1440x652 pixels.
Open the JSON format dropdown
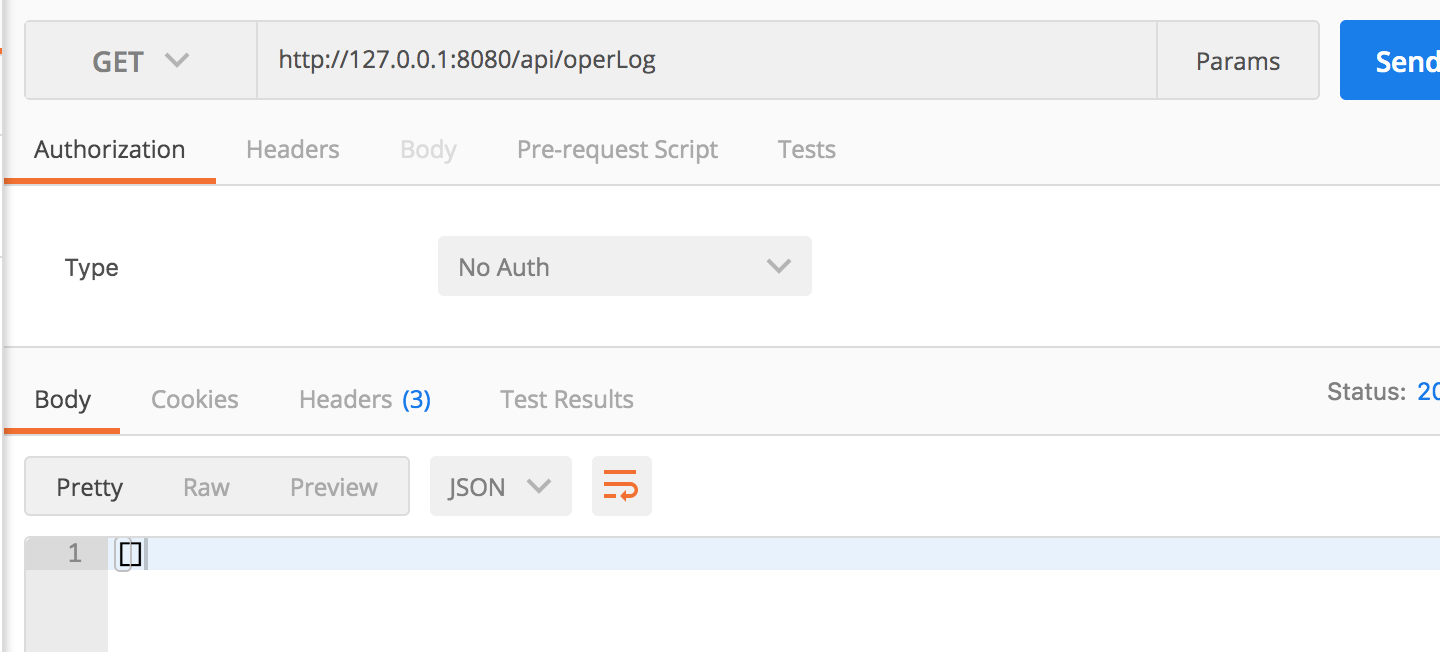point(500,487)
